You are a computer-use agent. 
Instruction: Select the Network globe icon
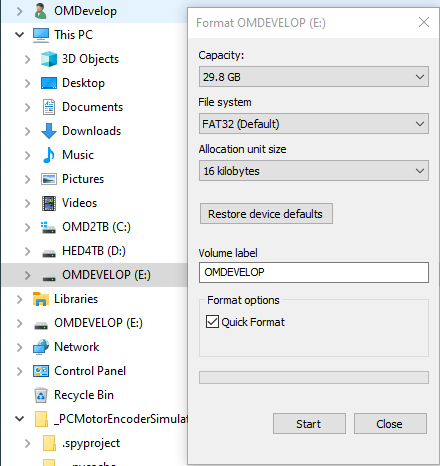pos(41,347)
